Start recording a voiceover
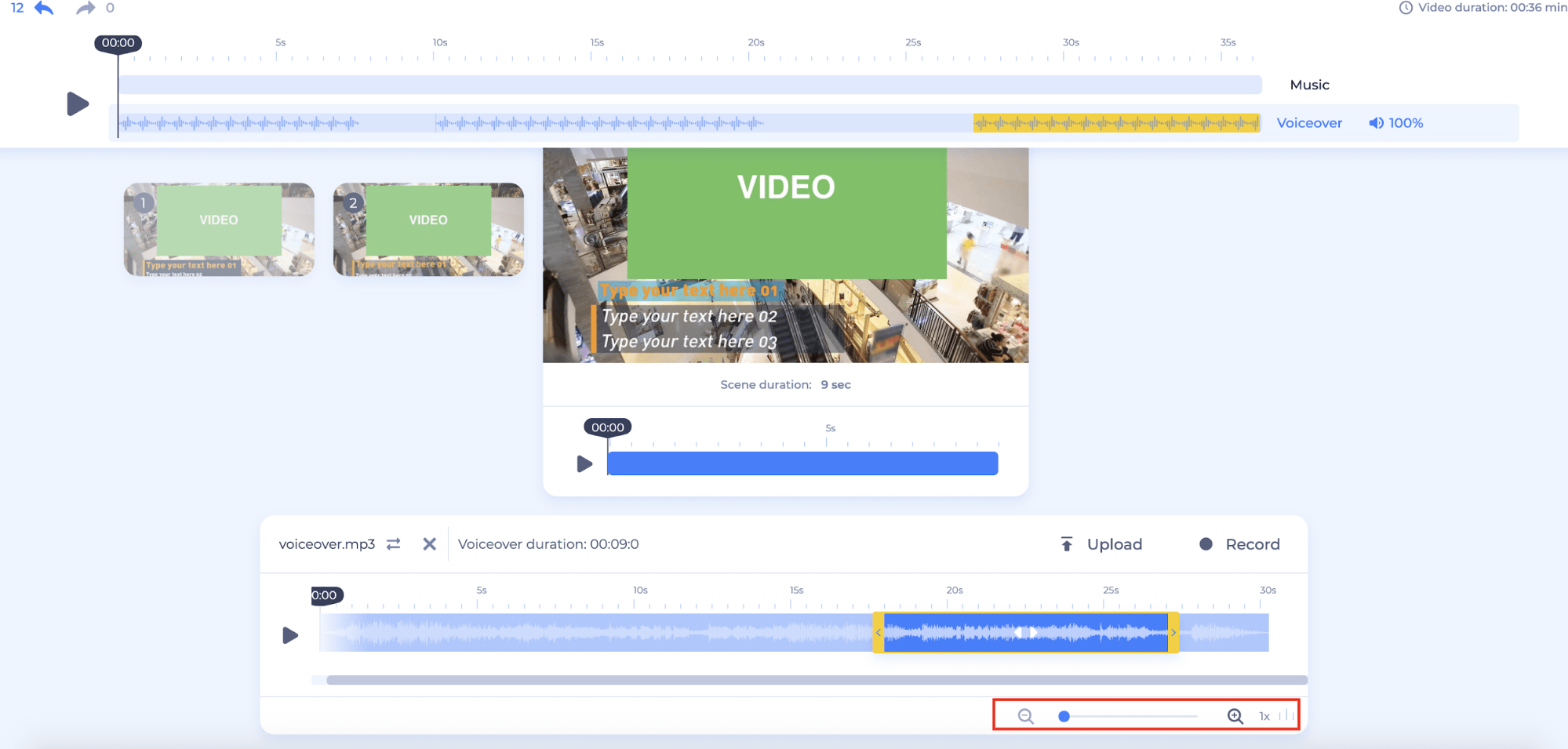 (1239, 544)
